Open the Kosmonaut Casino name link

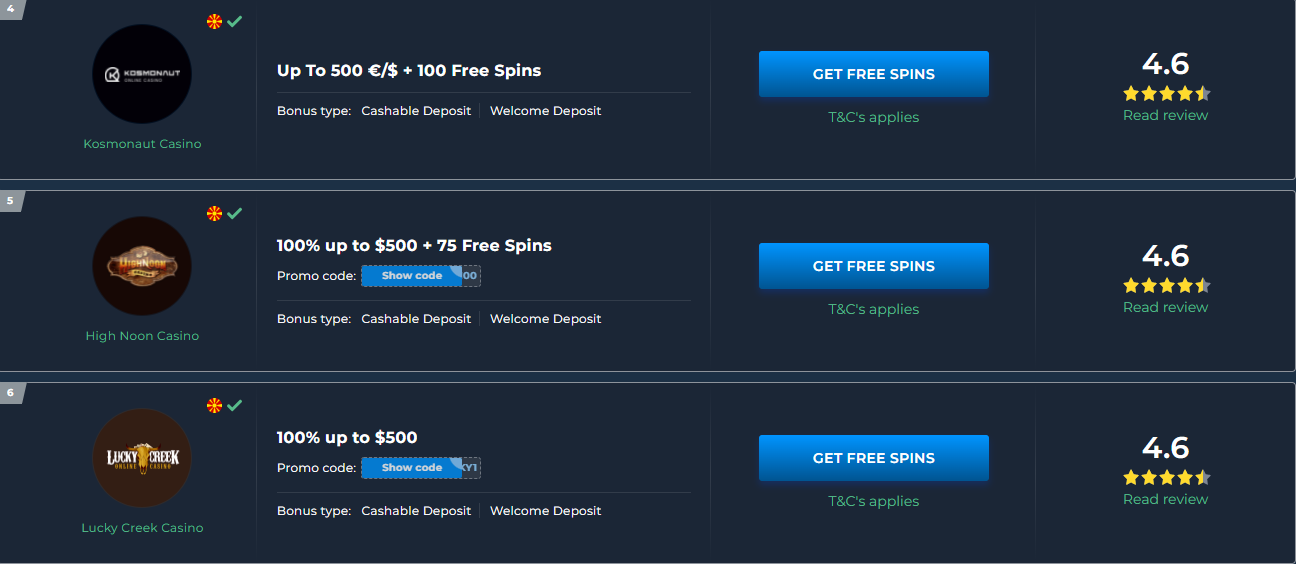(142, 144)
